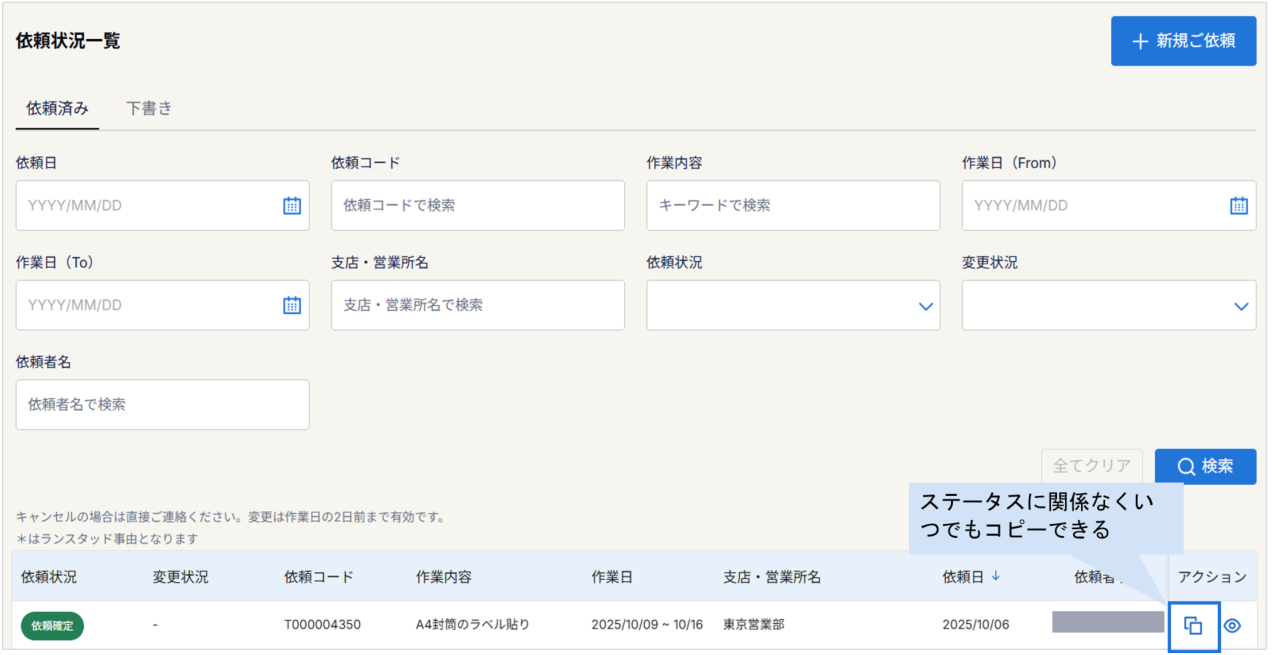The width and height of the screenshot is (1273, 655).
Task: Click the 依頼確定 status badge
Action: tap(52, 626)
